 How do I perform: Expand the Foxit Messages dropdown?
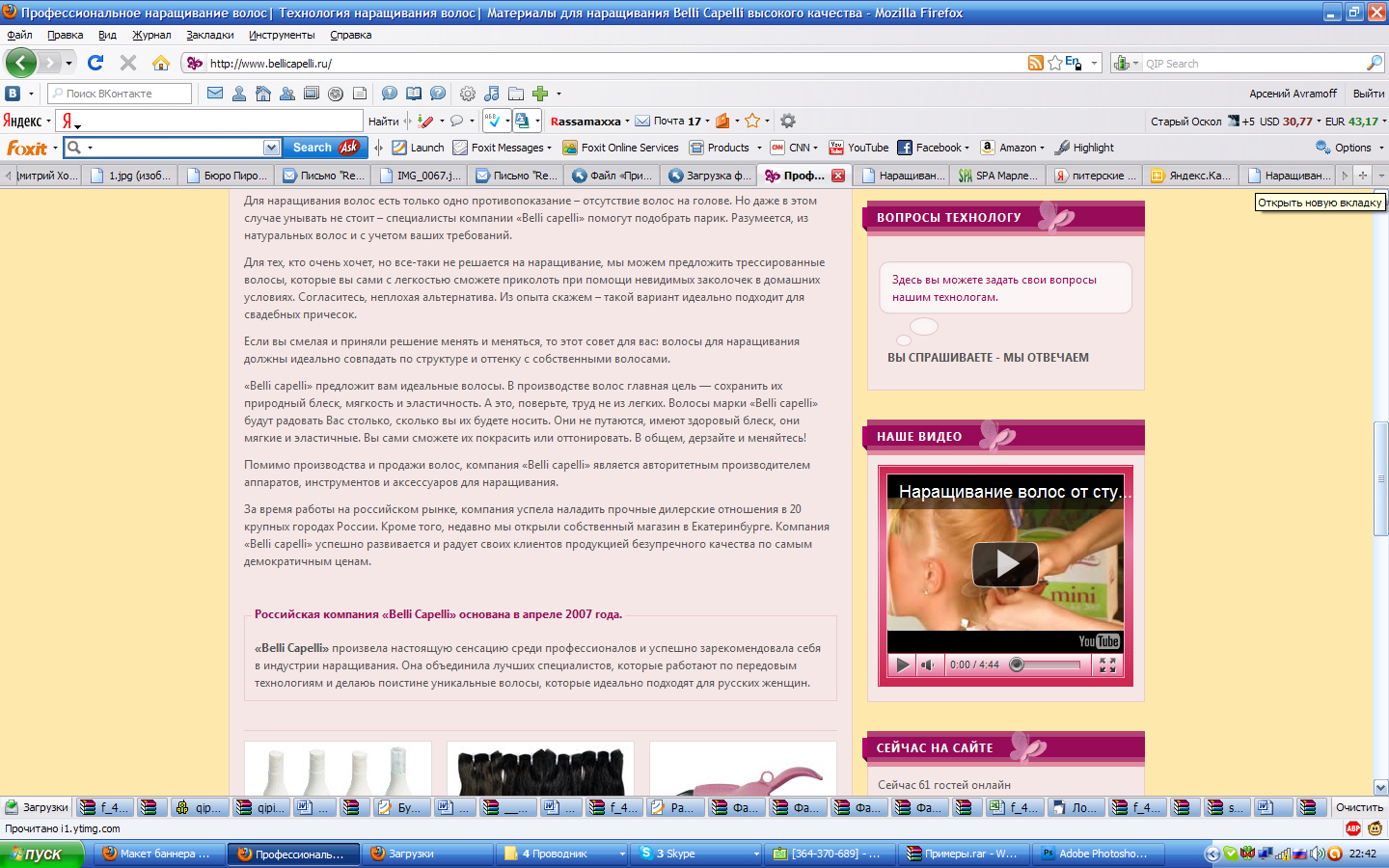point(549,149)
